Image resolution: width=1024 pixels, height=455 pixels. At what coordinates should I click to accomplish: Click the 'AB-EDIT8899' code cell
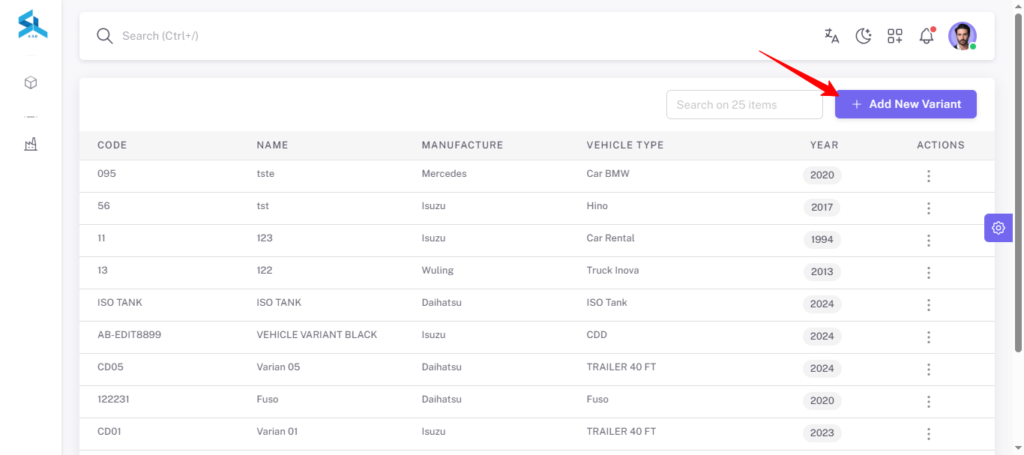[x=129, y=335]
